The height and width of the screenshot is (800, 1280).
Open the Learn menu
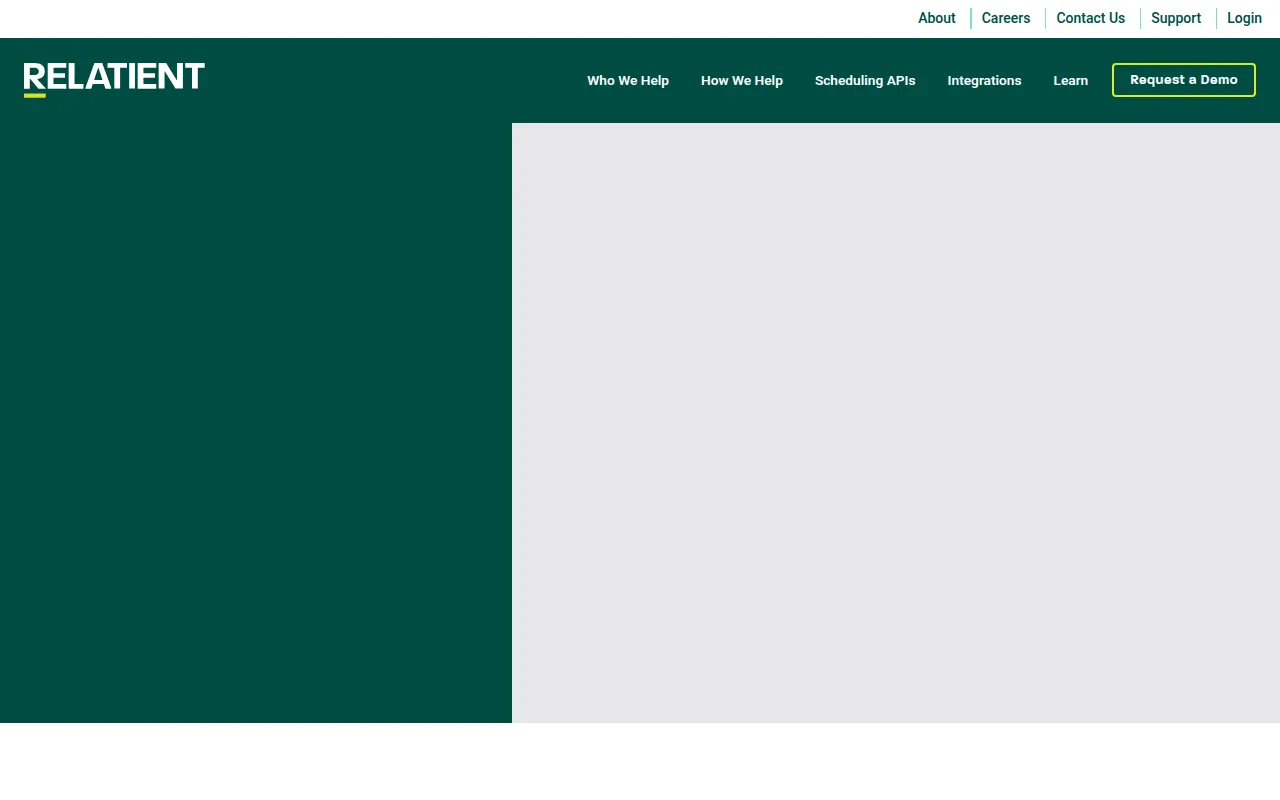click(1071, 80)
